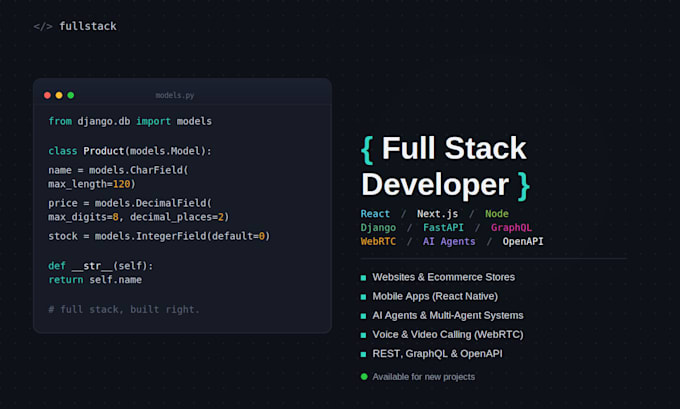Click the opening teal curly brace

click(x=367, y=150)
